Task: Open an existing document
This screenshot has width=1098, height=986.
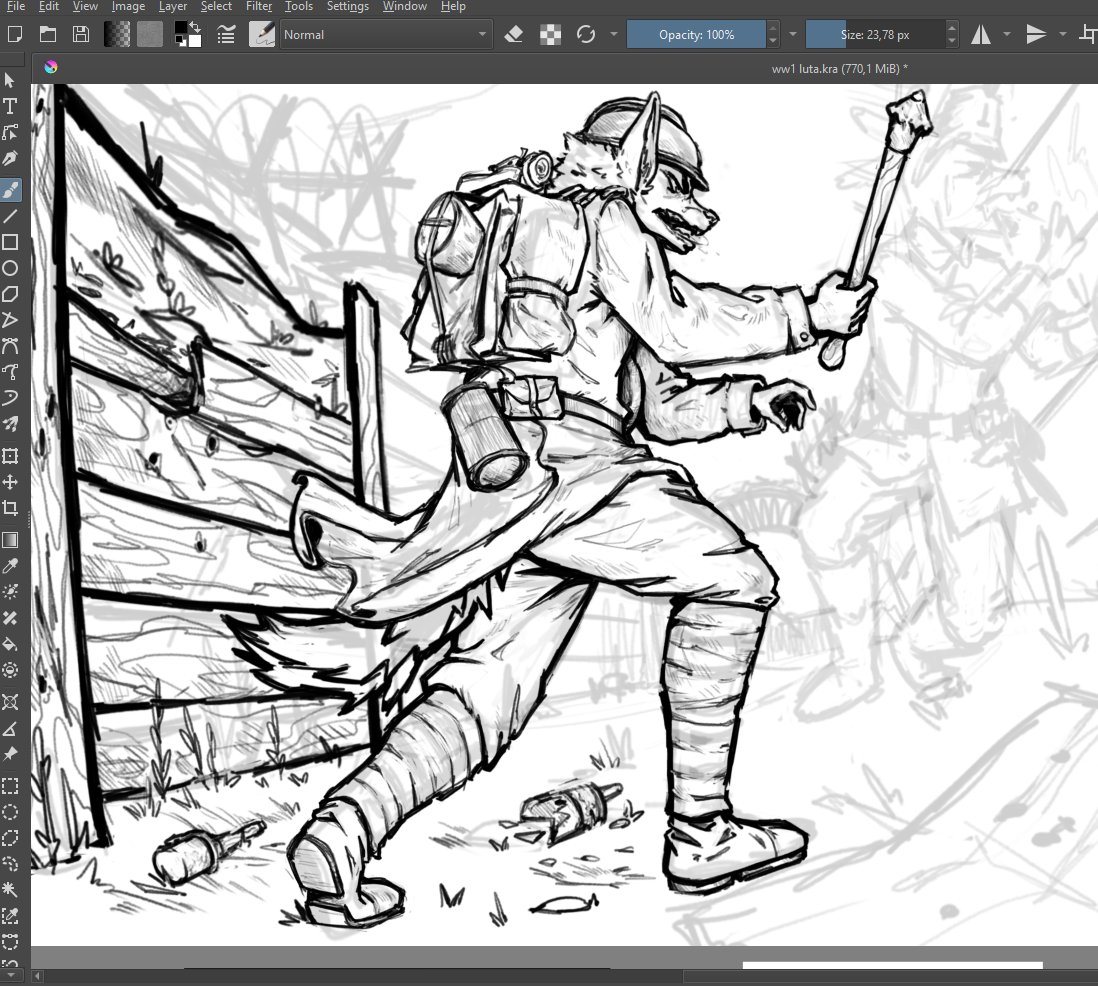Action: (48, 34)
